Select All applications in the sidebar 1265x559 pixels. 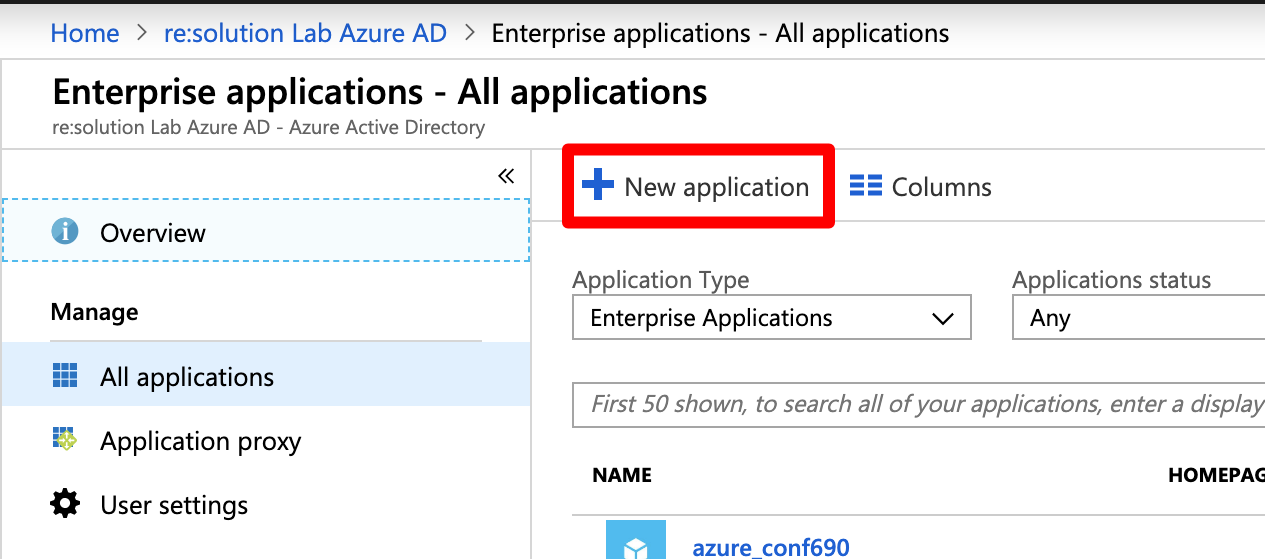(187, 377)
